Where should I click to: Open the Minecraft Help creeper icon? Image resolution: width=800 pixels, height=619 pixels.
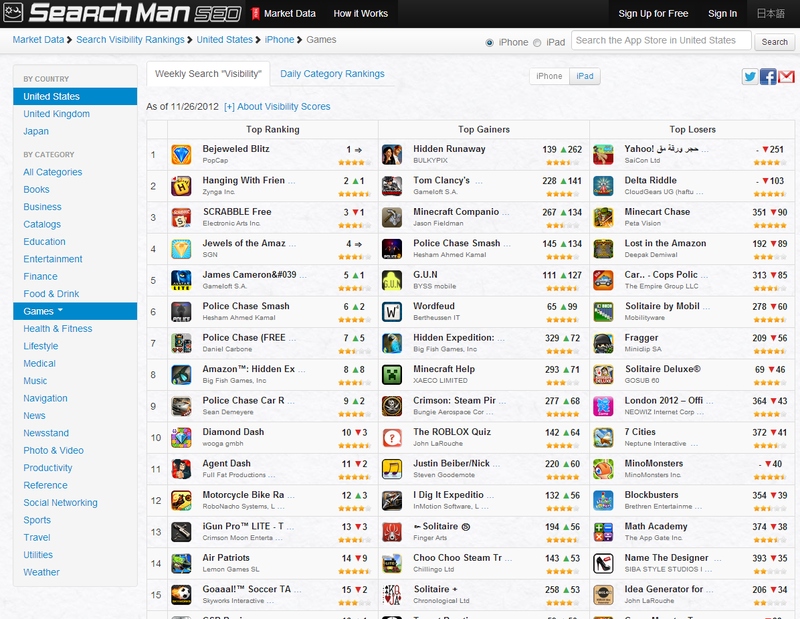coord(392,375)
